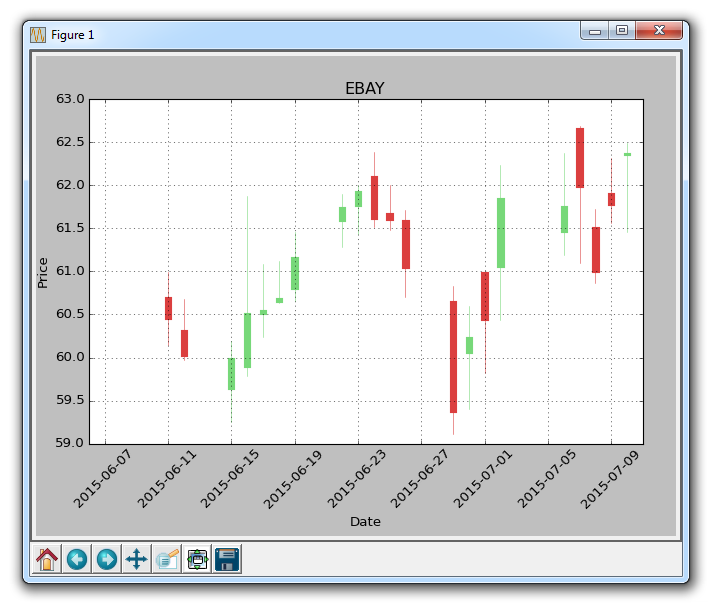
Task: Minimize the Figure 1 window
Action: (595, 32)
